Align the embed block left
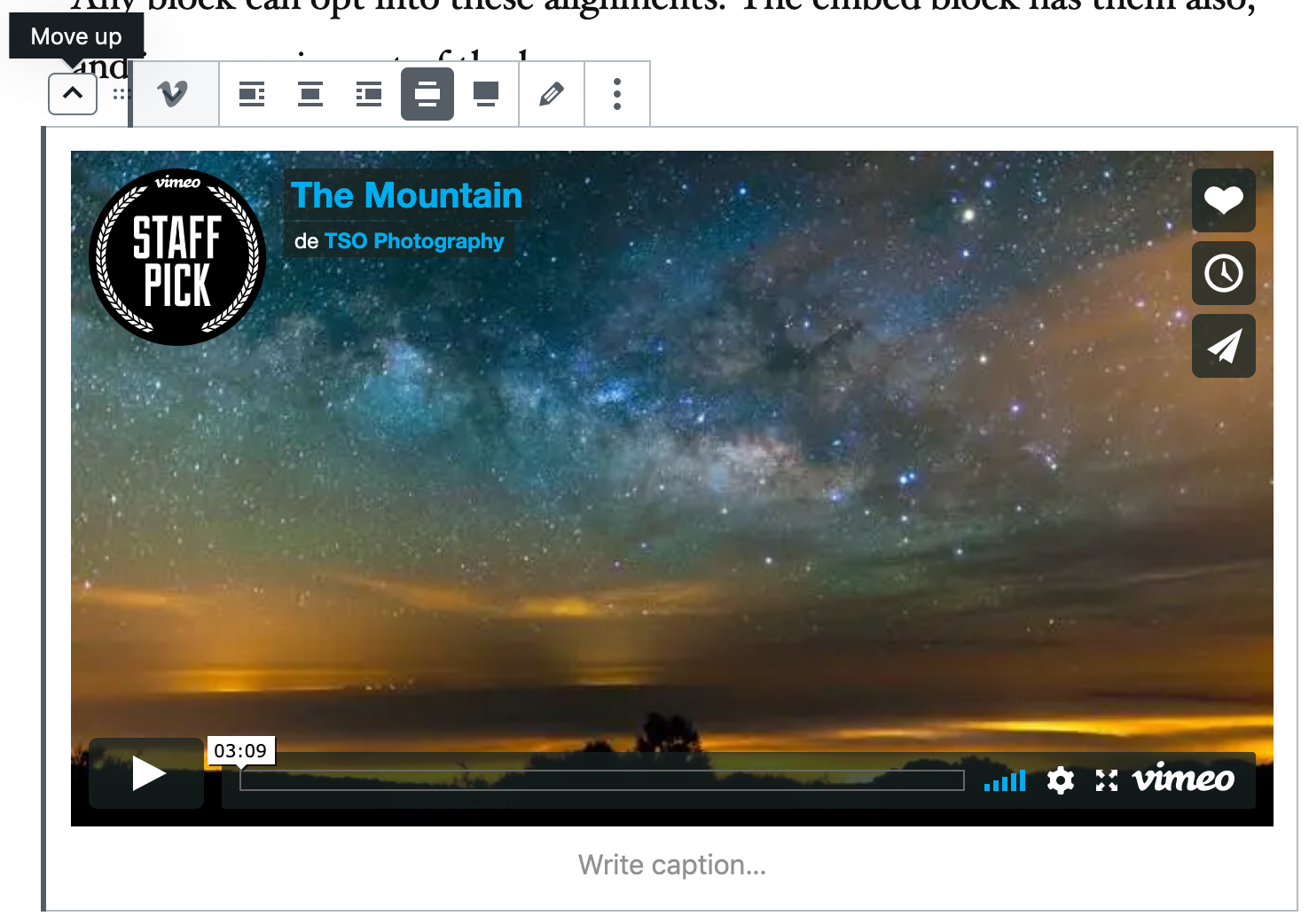The height and width of the screenshot is (924, 1309). coord(252,94)
